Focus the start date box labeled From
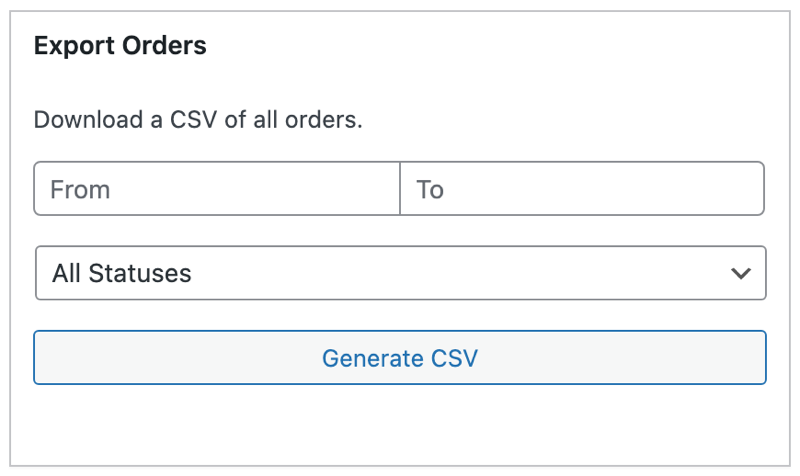This screenshot has width=800, height=476. [217, 189]
